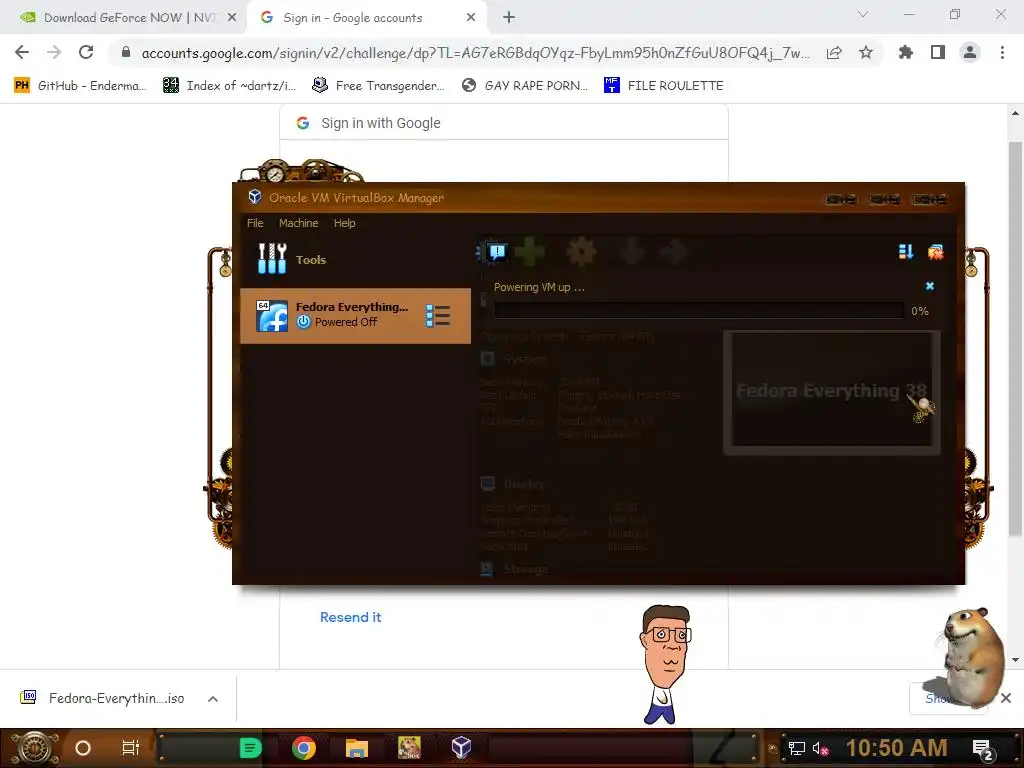Open Chrome extensions puzzle icon

tap(905, 52)
